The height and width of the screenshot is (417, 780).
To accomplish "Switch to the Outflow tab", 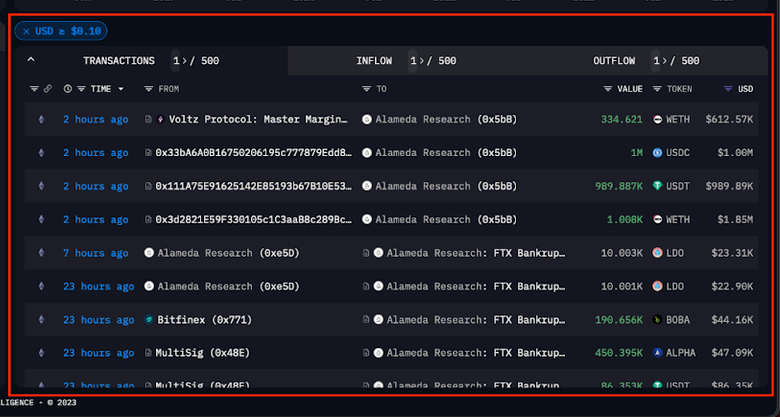I will point(614,61).
